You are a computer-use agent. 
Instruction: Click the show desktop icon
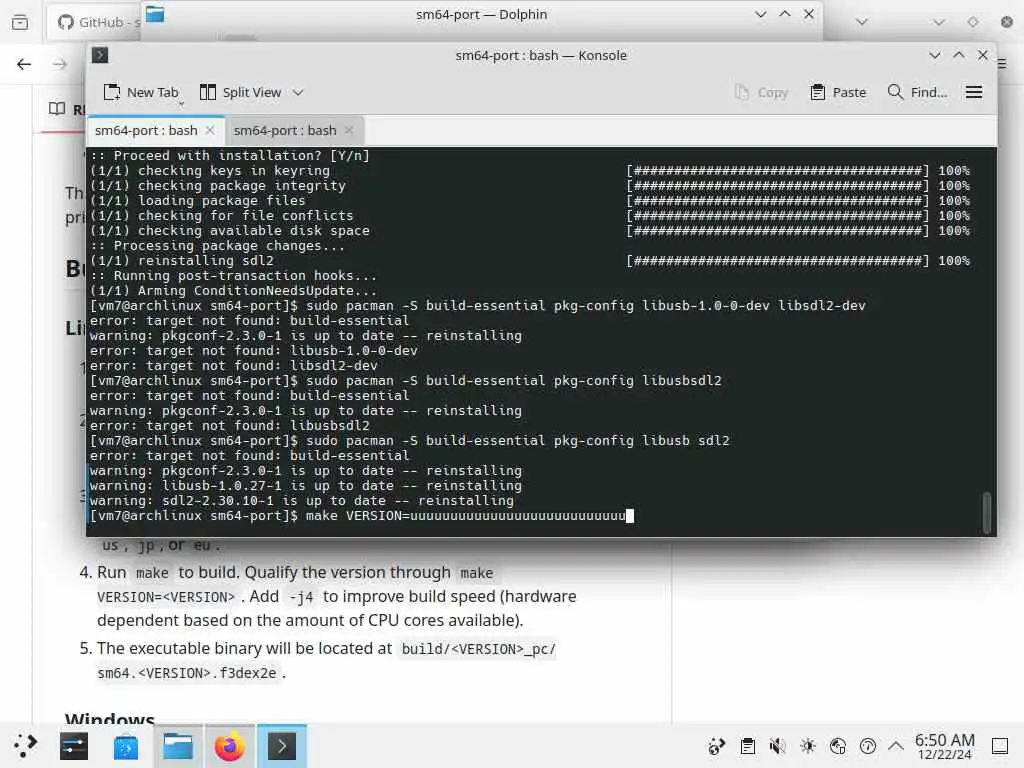click(x=999, y=746)
